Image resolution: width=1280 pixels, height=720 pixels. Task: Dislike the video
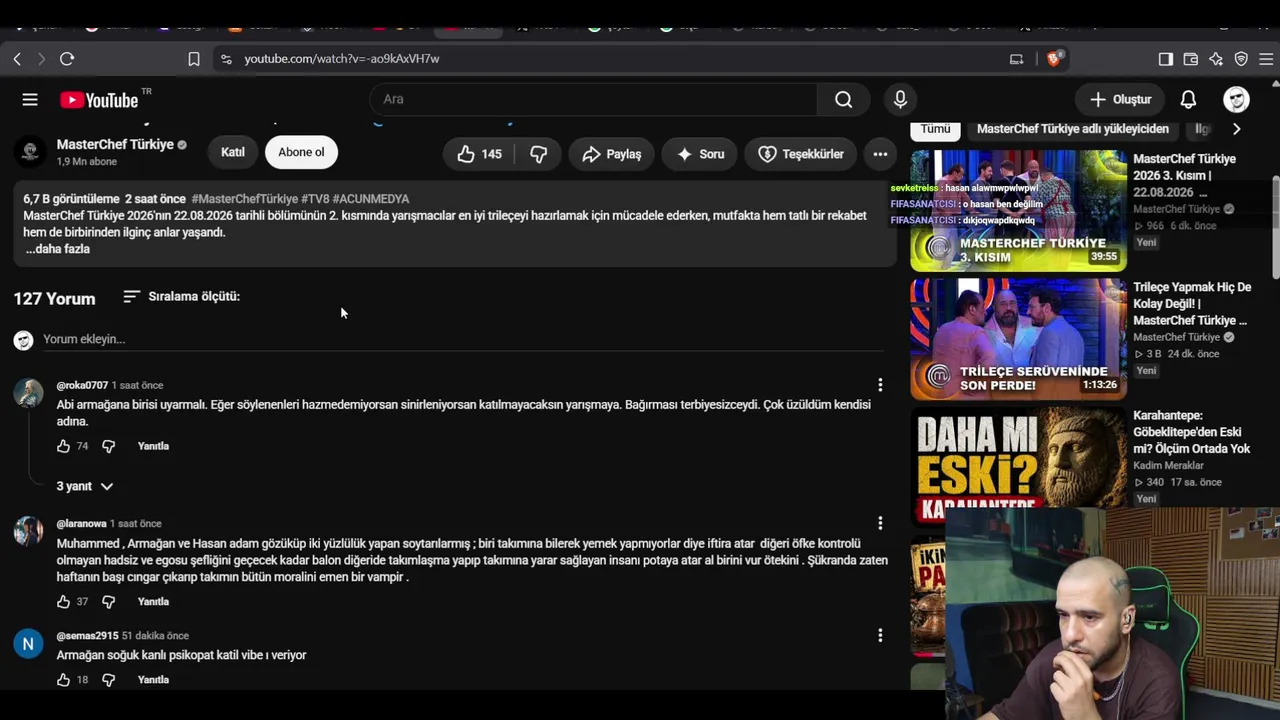pos(538,154)
